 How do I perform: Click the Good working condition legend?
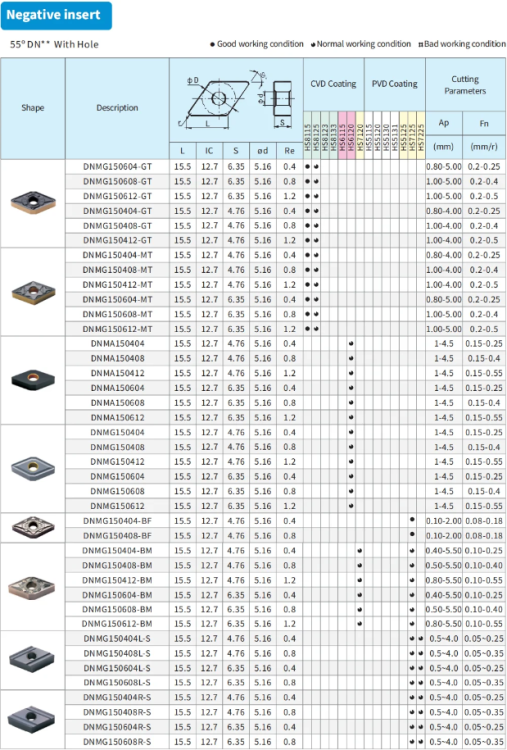click(x=257, y=44)
